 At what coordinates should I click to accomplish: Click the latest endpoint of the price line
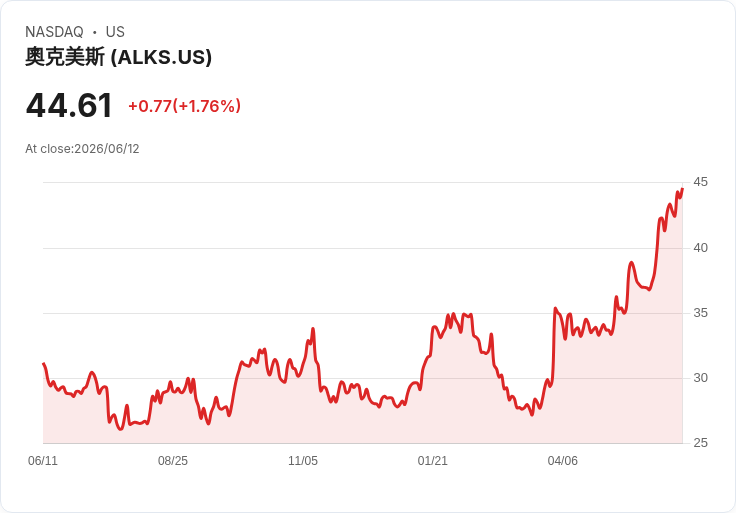pyautogui.click(x=682, y=189)
